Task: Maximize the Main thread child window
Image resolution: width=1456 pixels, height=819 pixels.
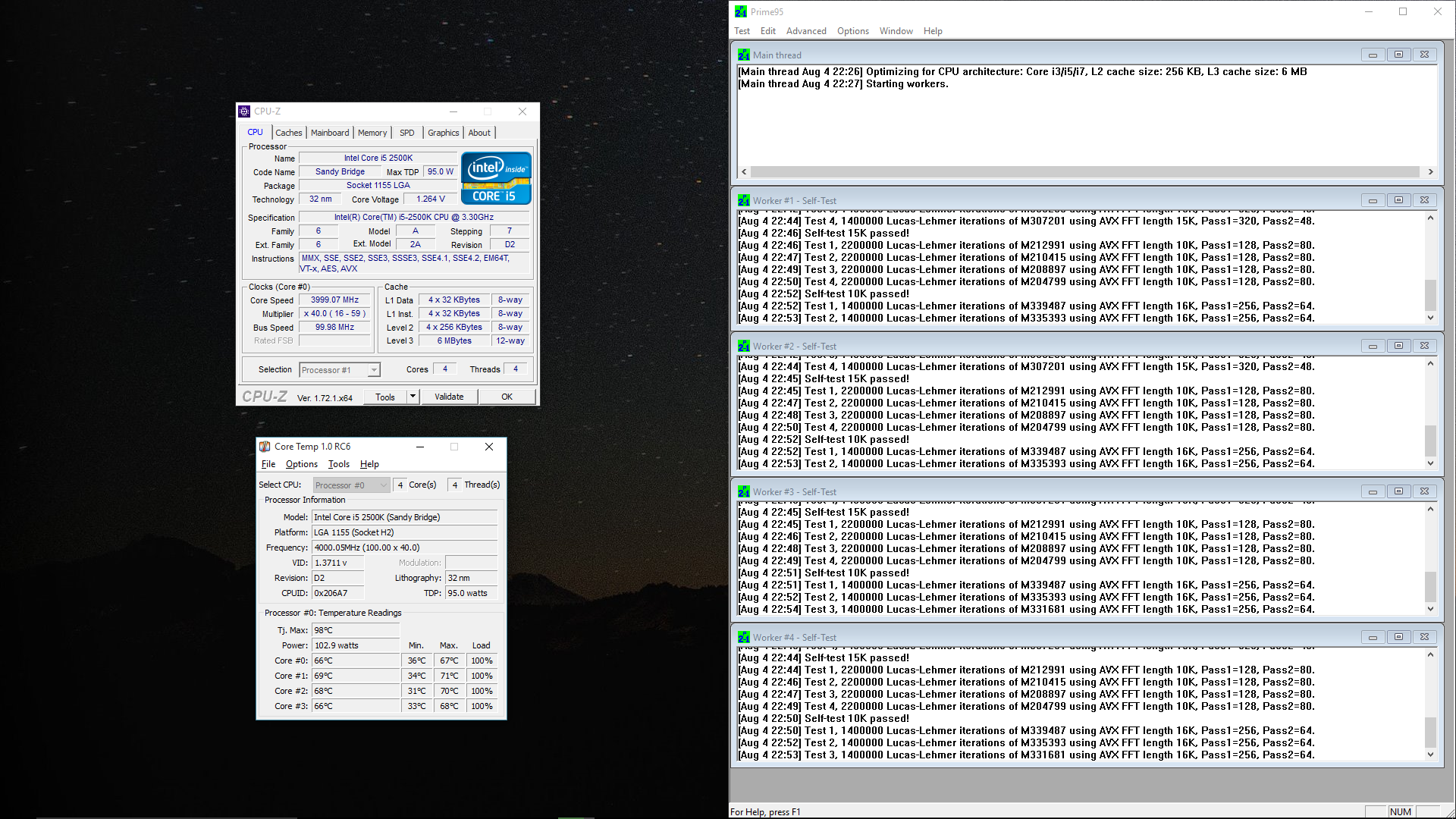Action: pos(1398,55)
